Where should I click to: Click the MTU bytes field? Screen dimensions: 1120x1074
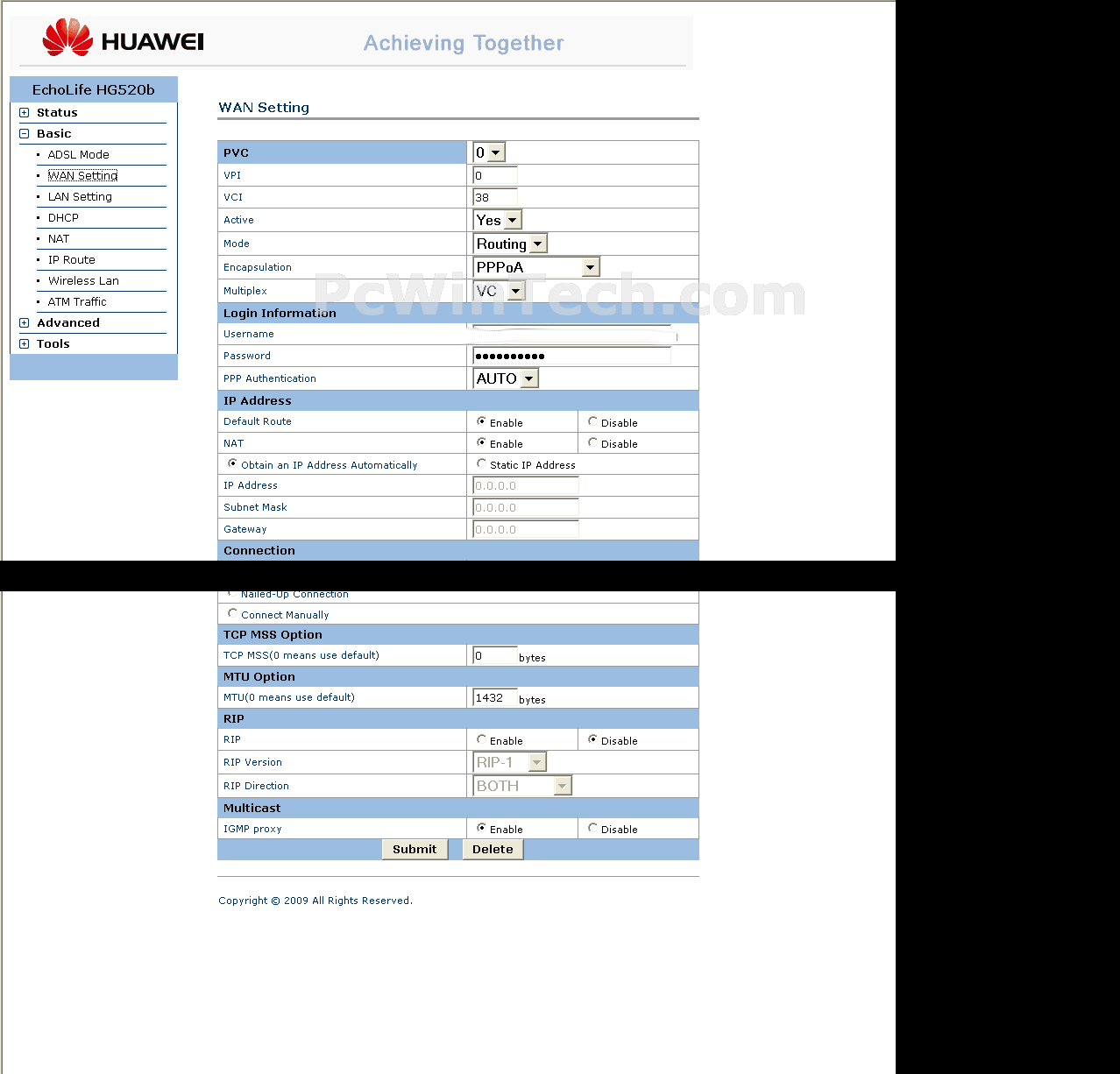pos(495,697)
